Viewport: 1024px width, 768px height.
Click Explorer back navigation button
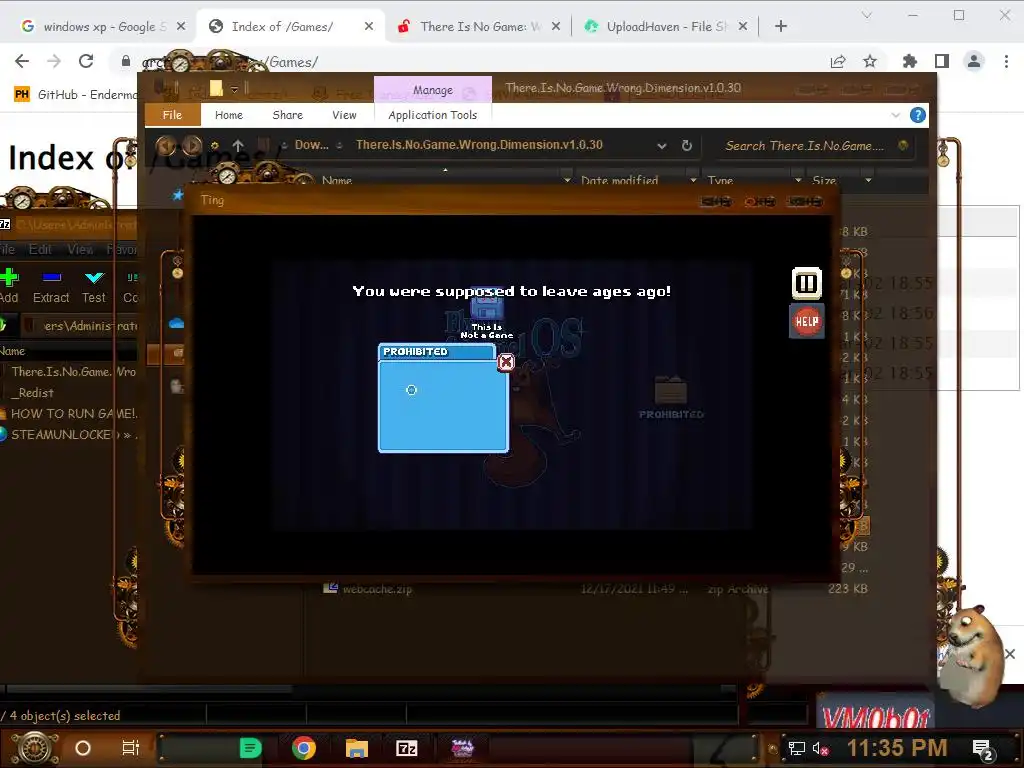pyautogui.click(x=166, y=145)
